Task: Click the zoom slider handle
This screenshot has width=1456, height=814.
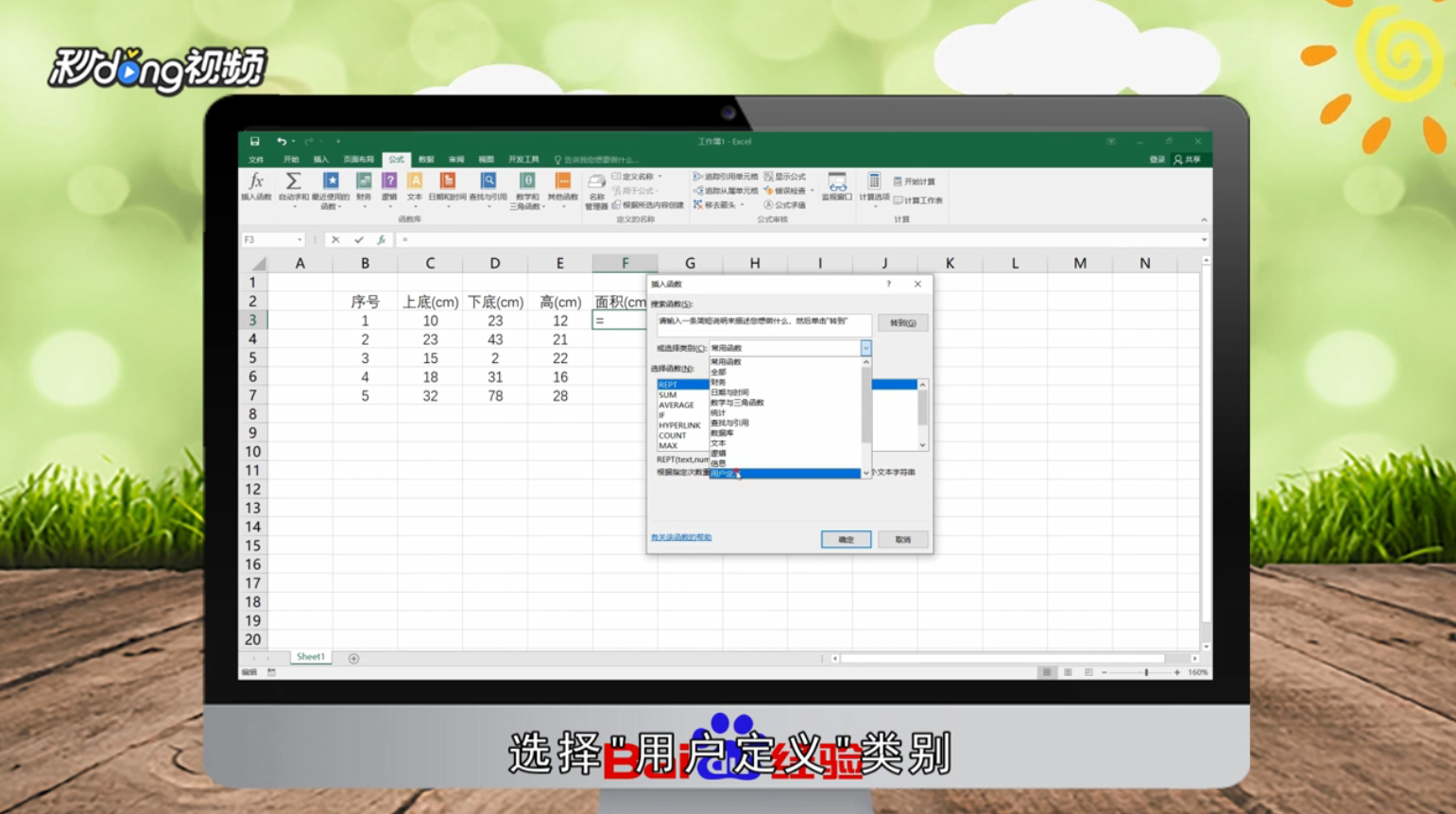Action: click(x=1146, y=672)
